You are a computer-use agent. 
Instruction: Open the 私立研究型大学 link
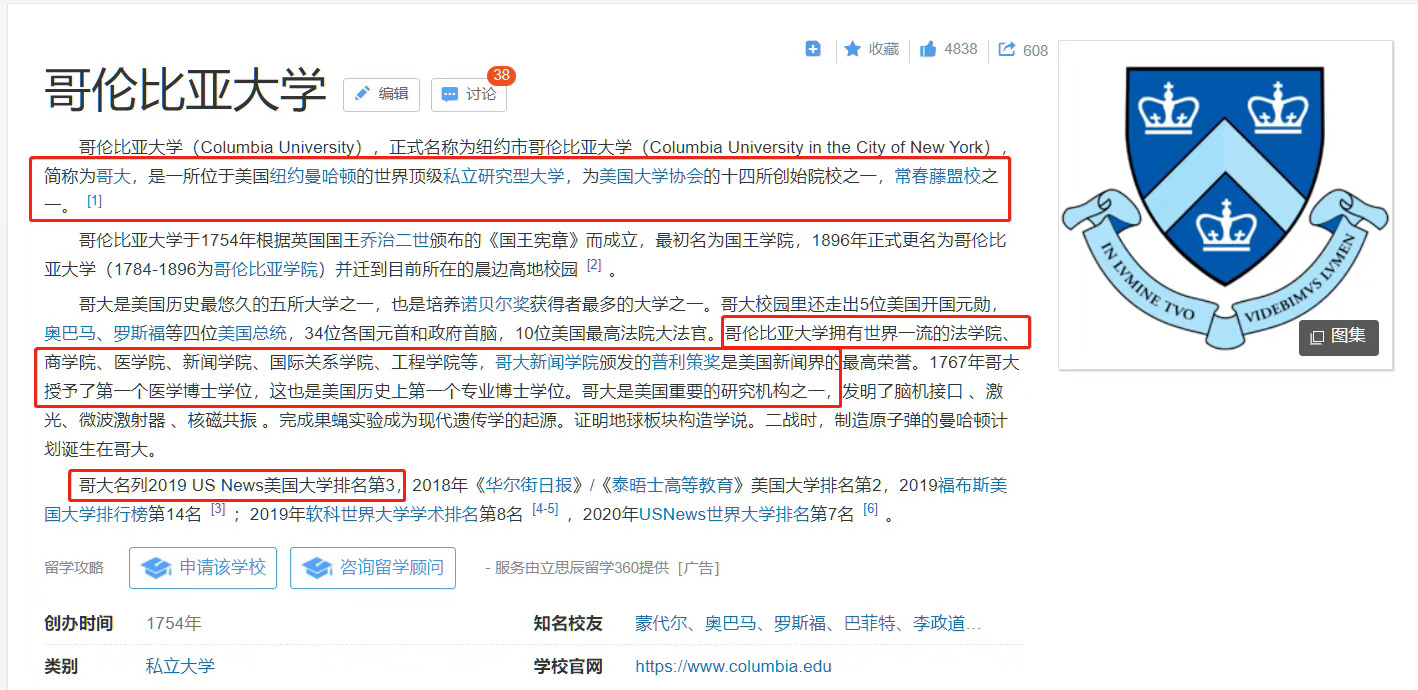click(504, 176)
